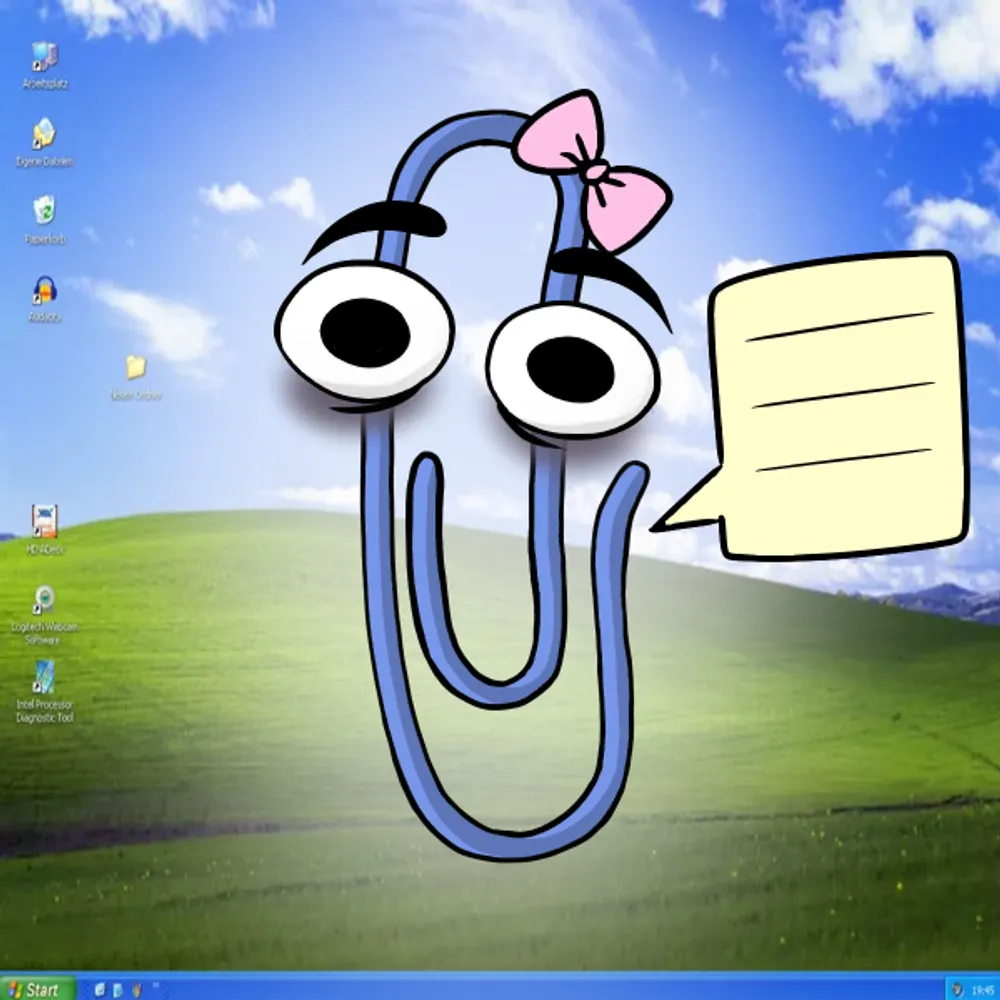The height and width of the screenshot is (1000, 1000).
Task: Click the third Quick Launch icon
Action: 136,989
